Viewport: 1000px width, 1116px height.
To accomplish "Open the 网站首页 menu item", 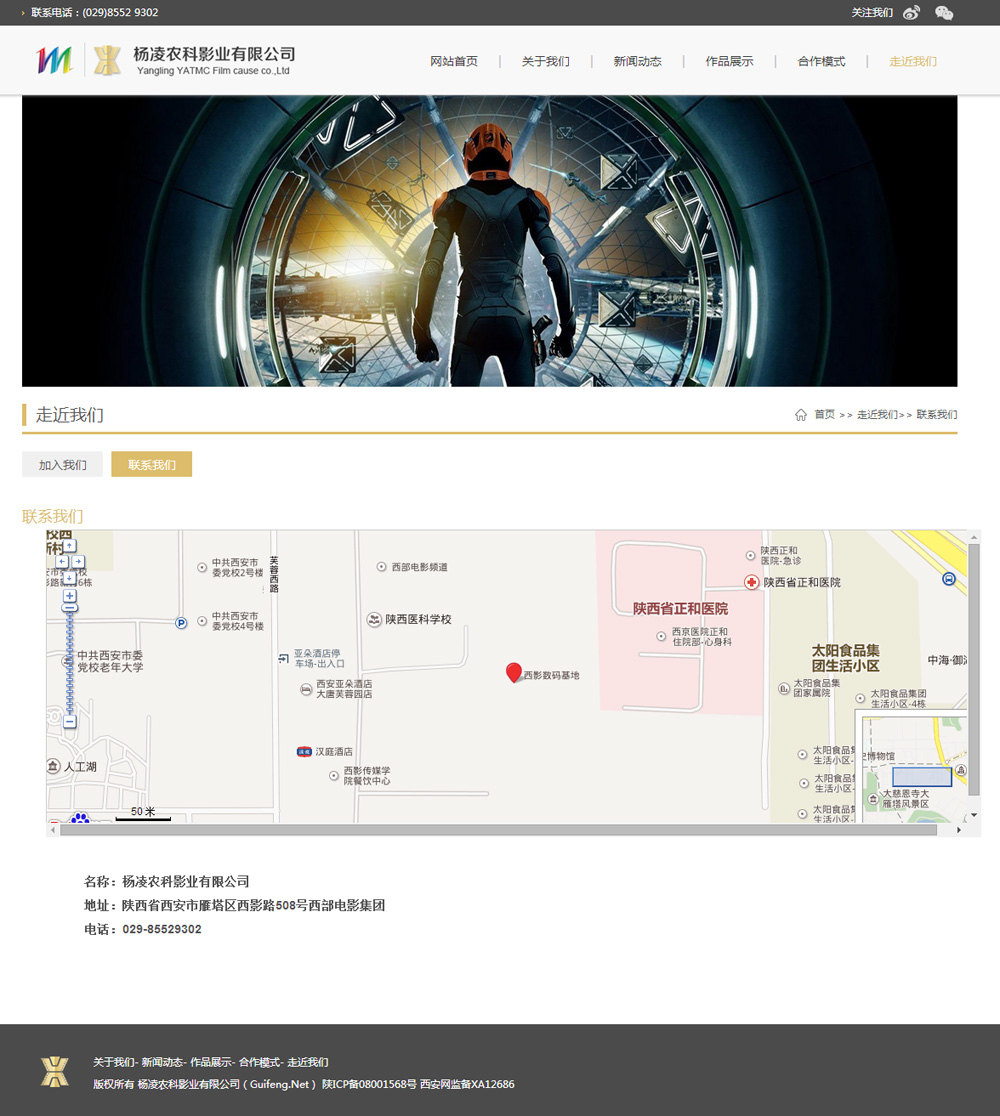I will pyautogui.click(x=454, y=62).
